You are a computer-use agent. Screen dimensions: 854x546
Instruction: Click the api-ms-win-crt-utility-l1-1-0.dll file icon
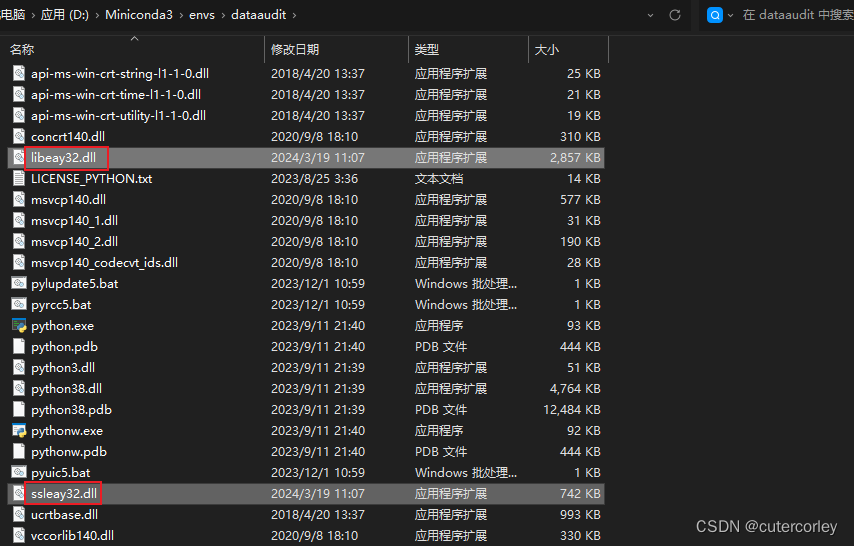[x=19, y=116]
